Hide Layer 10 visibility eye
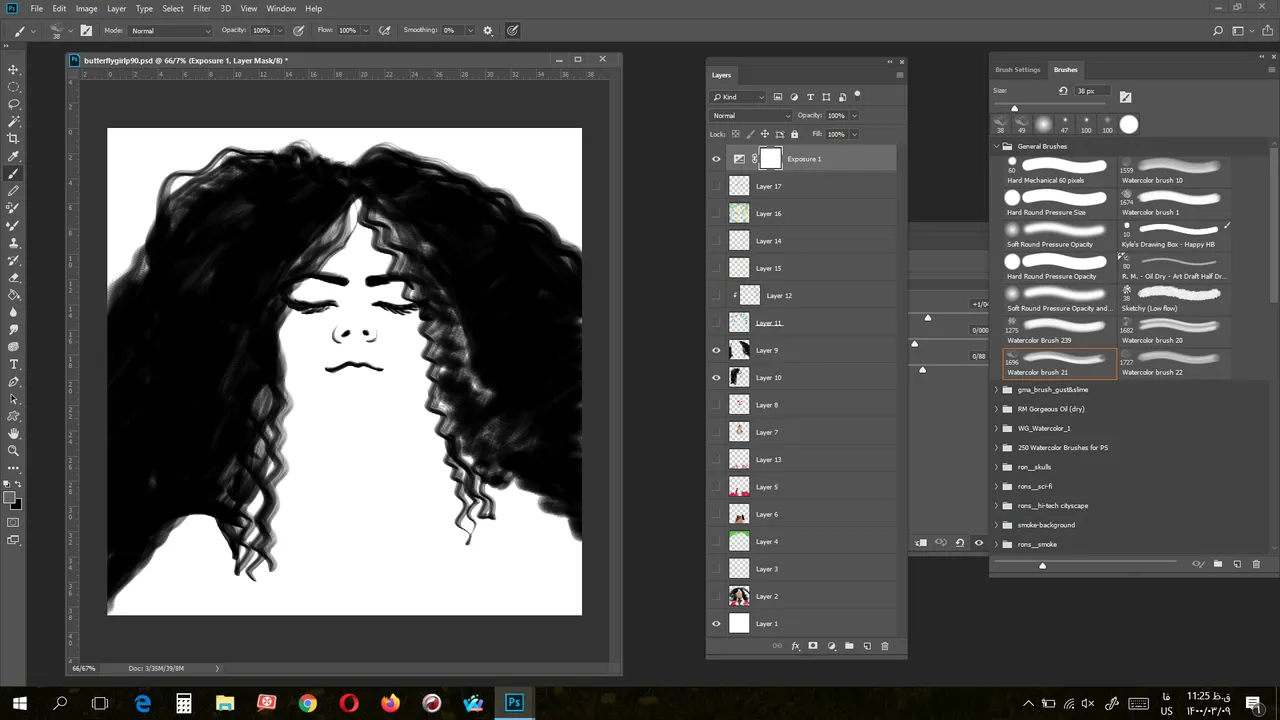 click(x=716, y=378)
